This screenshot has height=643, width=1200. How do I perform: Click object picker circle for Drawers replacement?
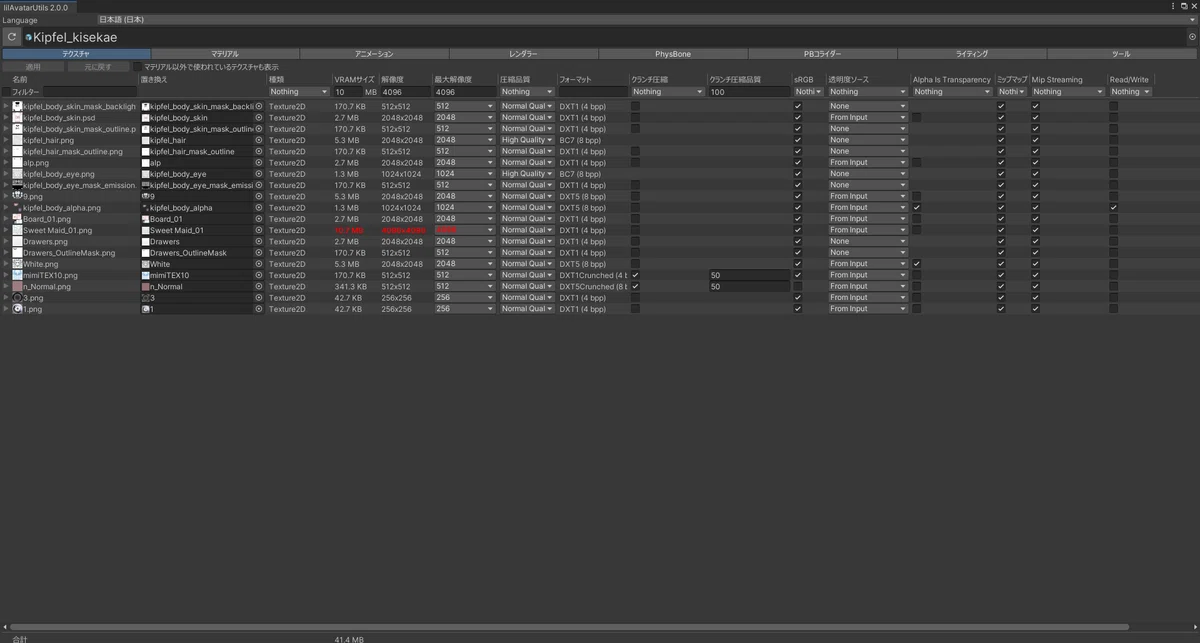click(259, 241)
